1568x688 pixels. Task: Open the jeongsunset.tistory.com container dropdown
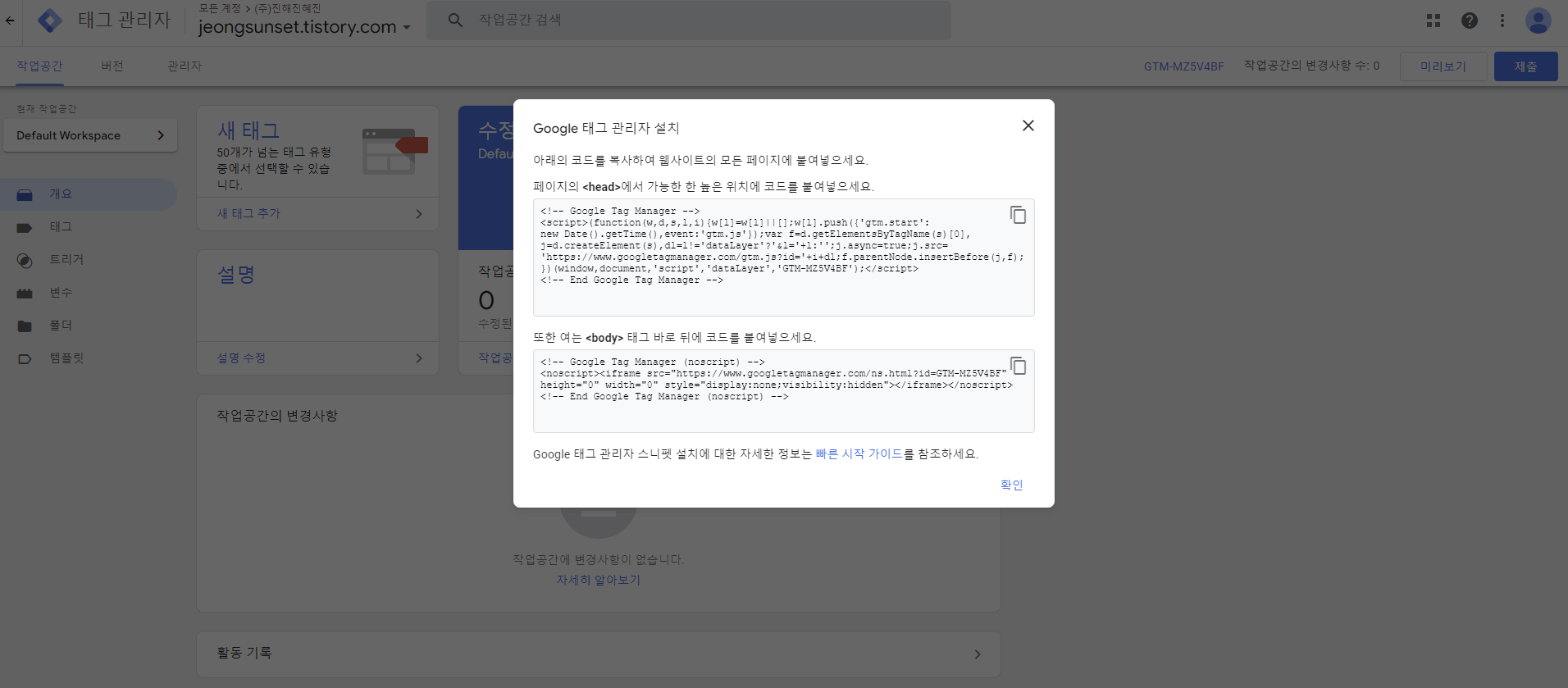304,27
